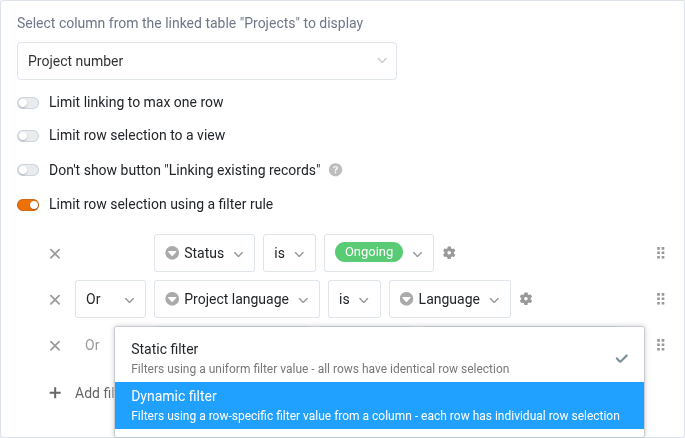This screenshot has height=438, width=685.
Task: Disable Limit row selection using a filter rule
Action: [x=28, y=205]
